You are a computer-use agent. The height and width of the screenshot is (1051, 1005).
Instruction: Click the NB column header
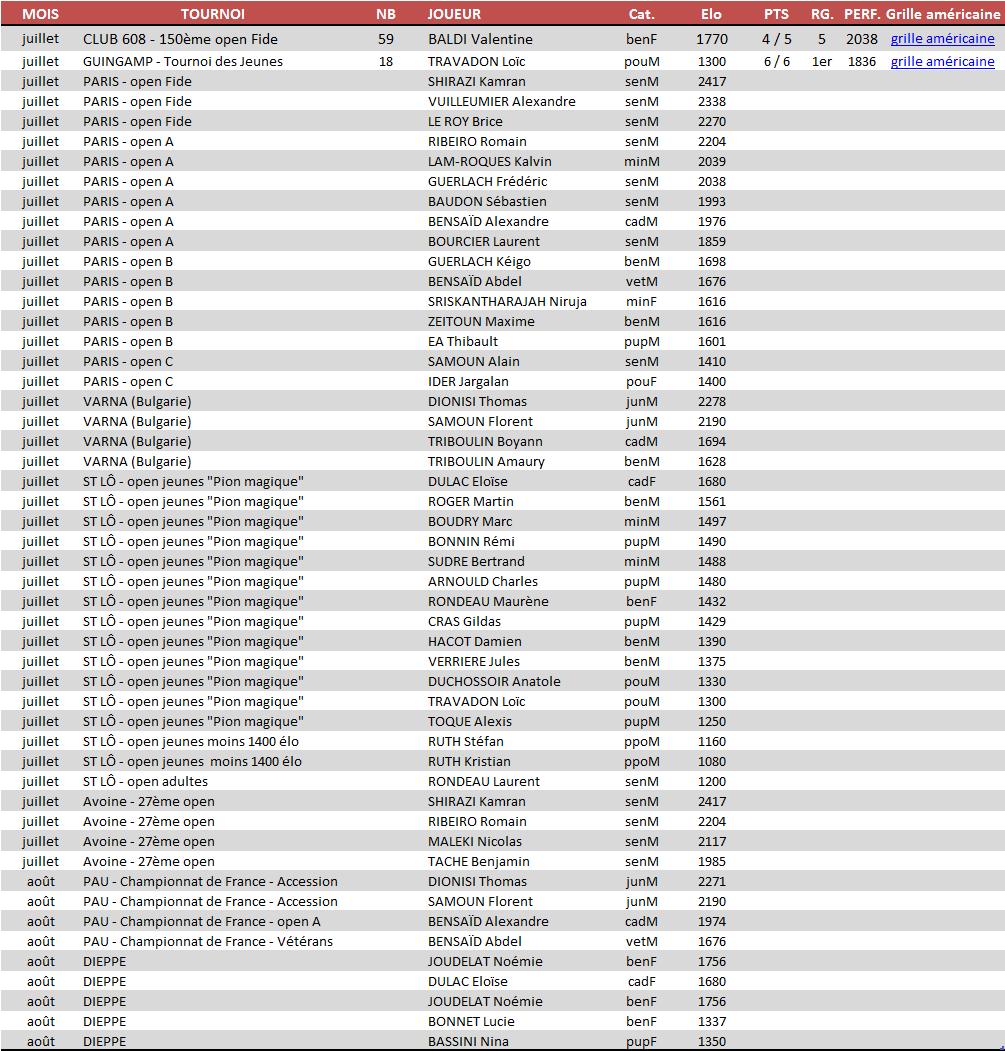tap(385, 14)
